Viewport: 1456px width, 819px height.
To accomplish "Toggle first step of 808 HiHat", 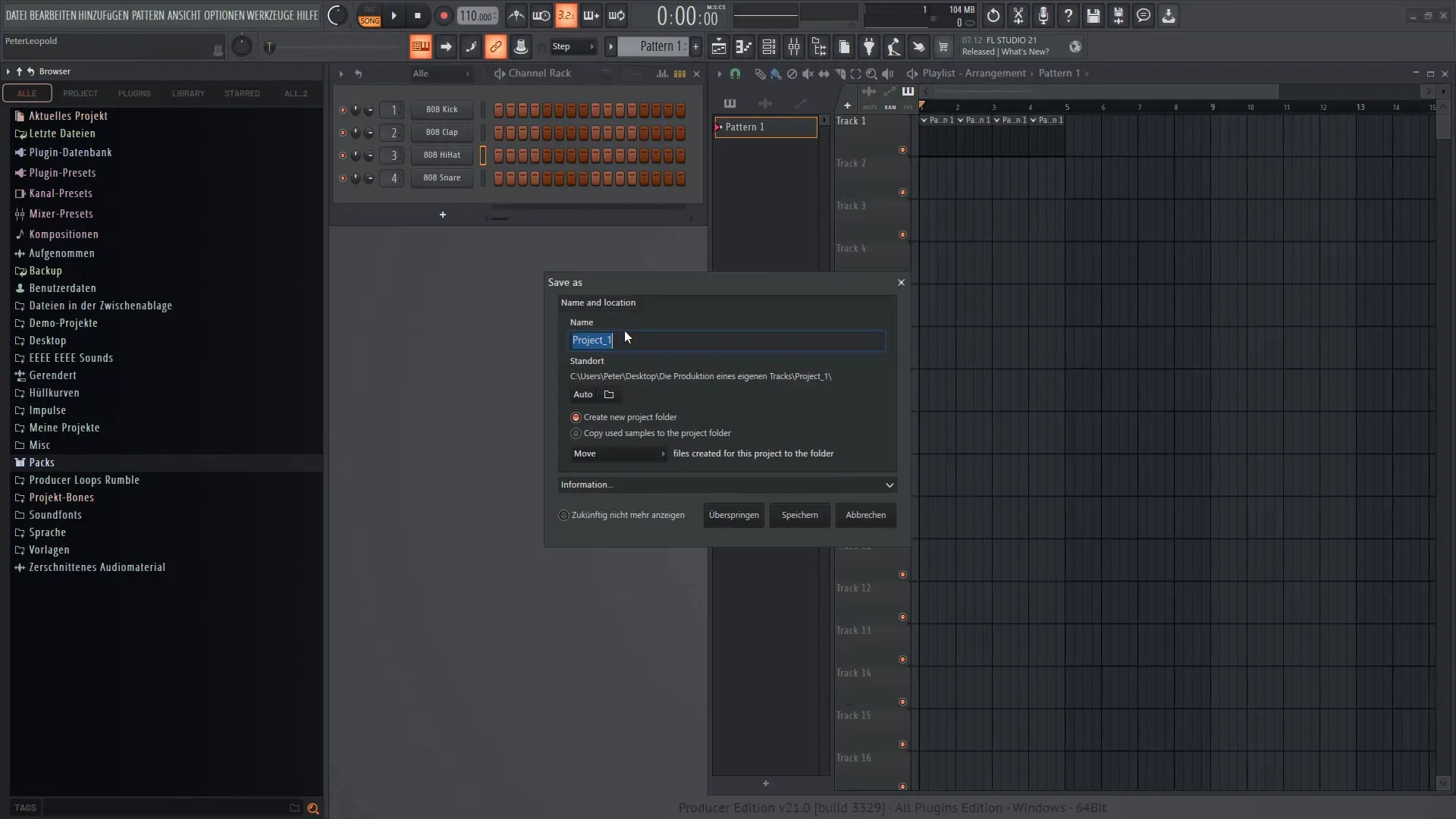I will [498, 155].
